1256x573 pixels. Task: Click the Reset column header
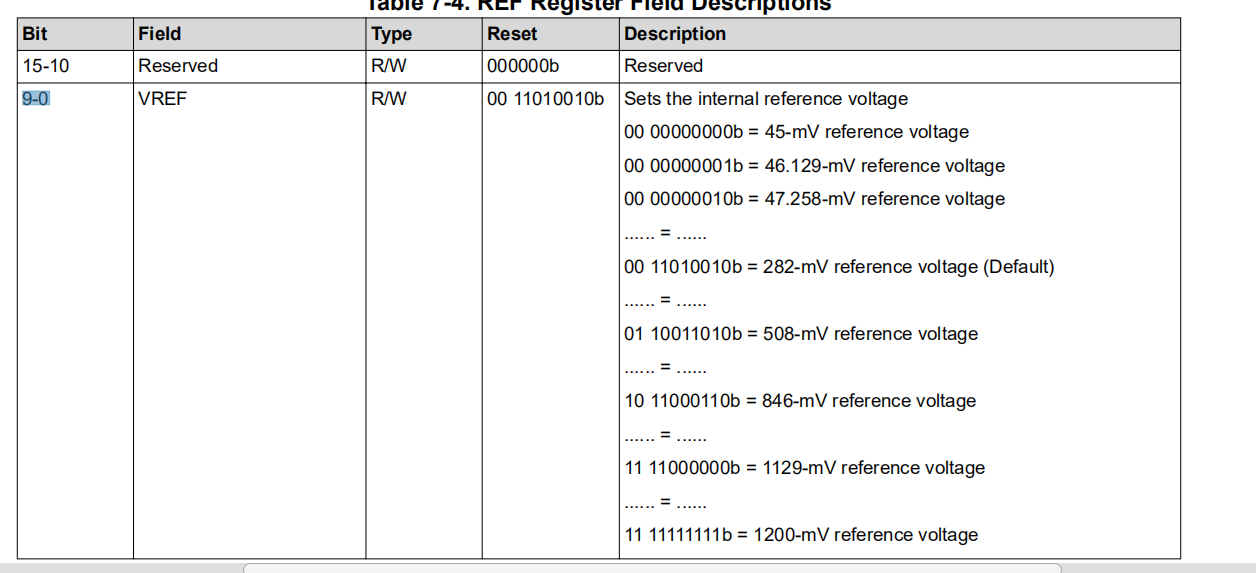point(512,34)
